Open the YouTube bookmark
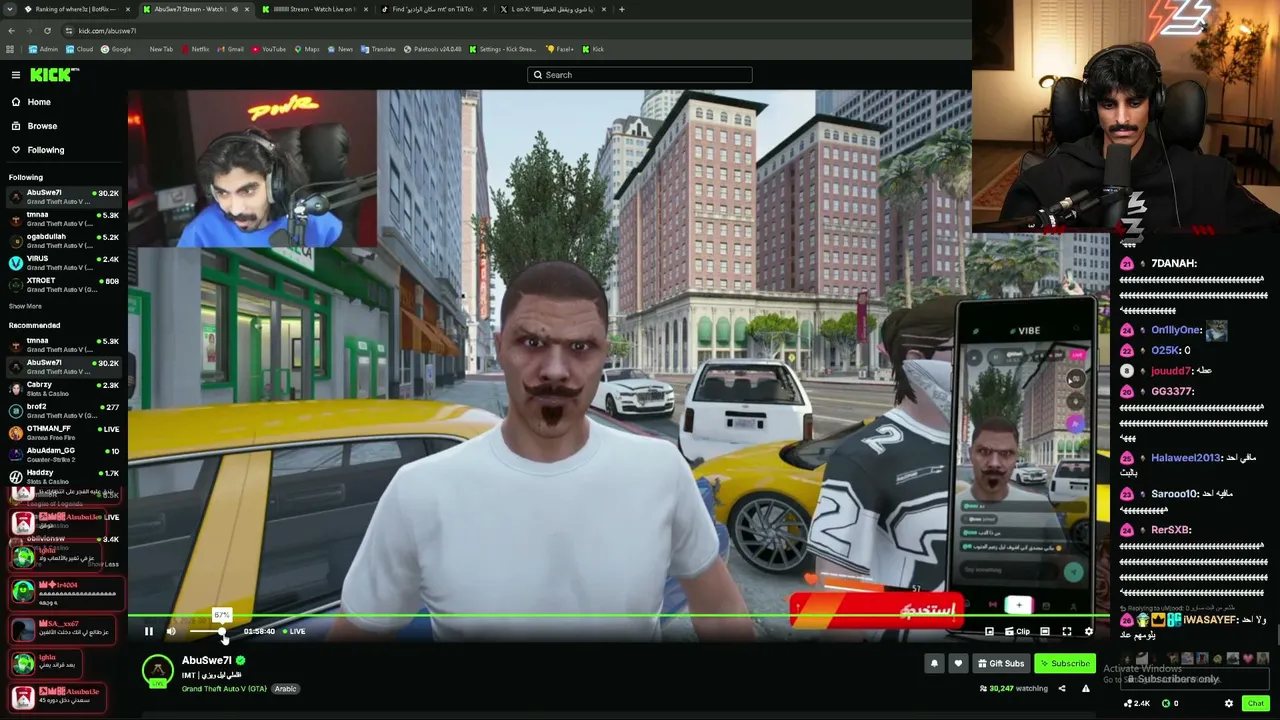This screenshot has height=720, width=1280. tap(269, 49)
